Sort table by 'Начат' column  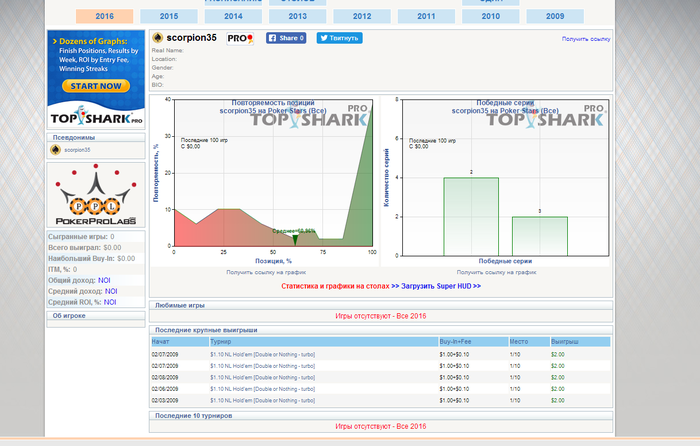point(180,342)
